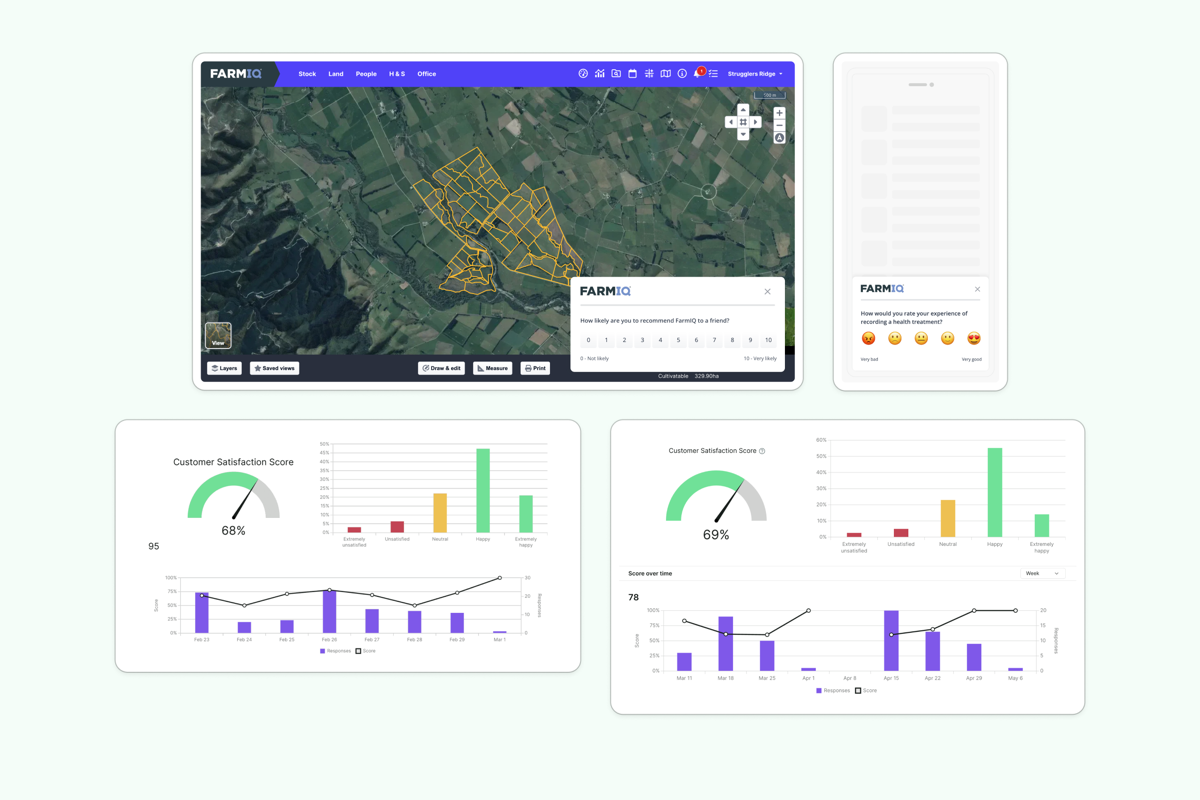
Task: Click the FarmIQ logo in navigation bar
Action: [236, 74]
